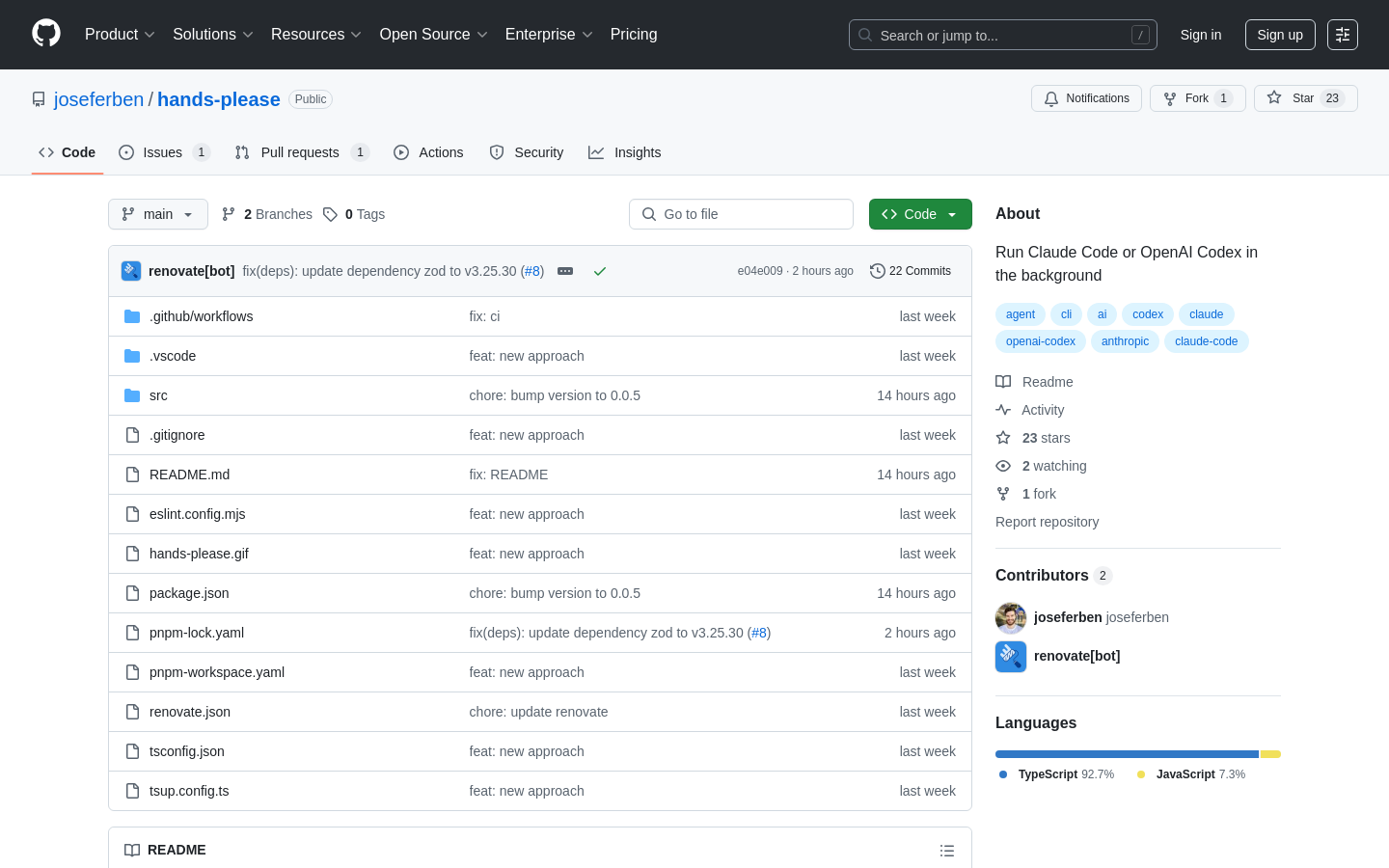
Task: Open commit 'chore: update renovate' message
Action: pyautogui.click(x=538, y=712)
